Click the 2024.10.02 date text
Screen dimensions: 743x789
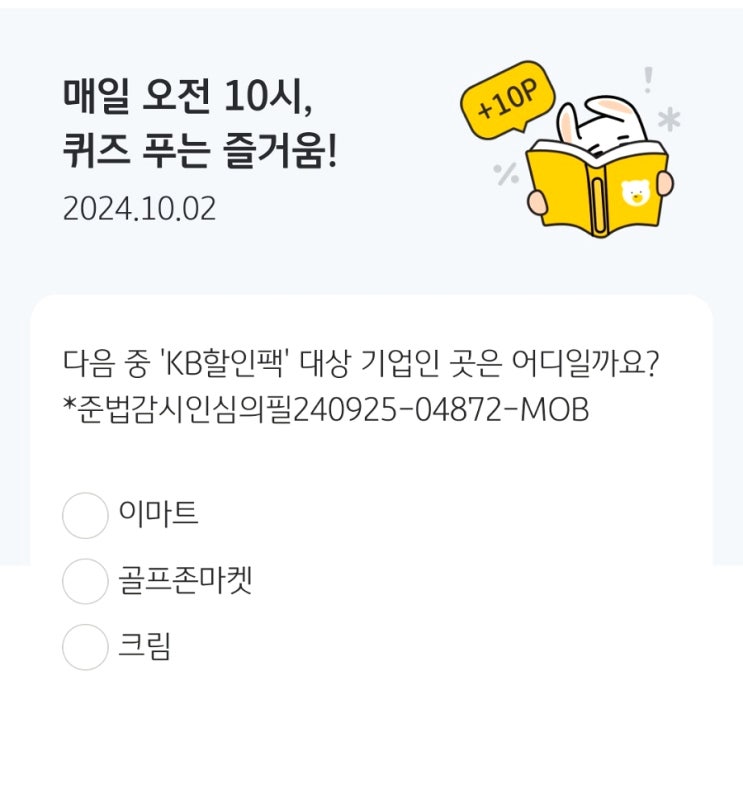(x=139, y=208)
